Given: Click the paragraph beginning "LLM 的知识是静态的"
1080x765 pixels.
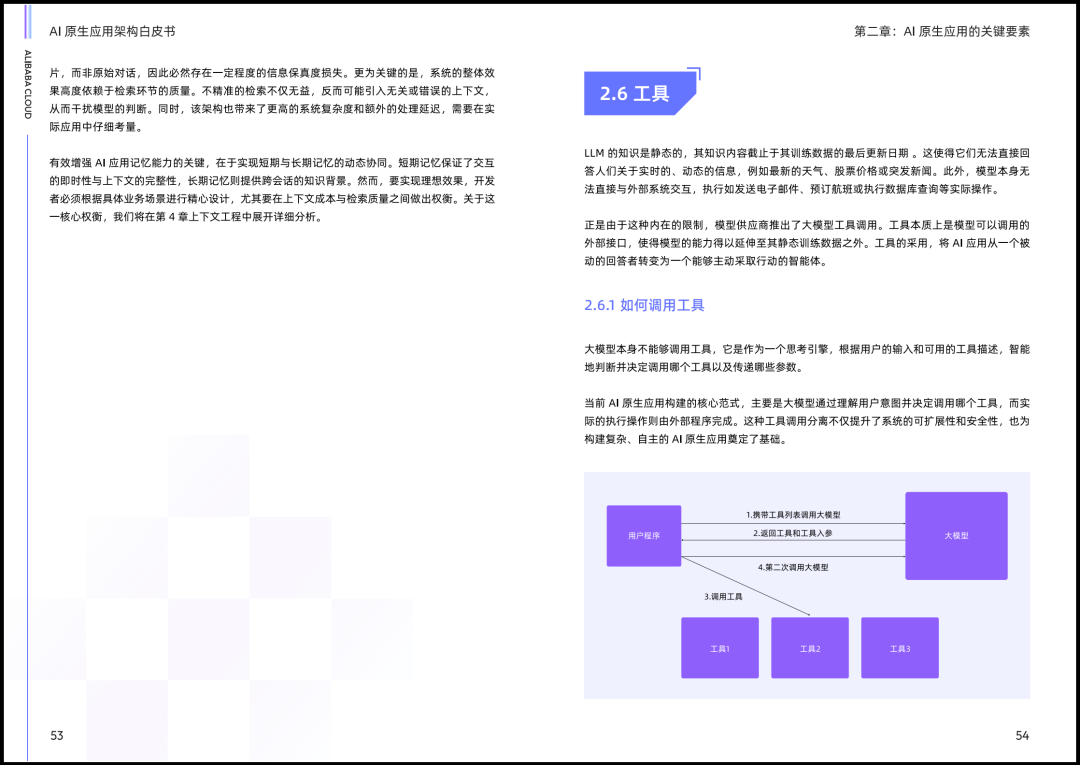Looking at the screenshot, I should point(807,171).
